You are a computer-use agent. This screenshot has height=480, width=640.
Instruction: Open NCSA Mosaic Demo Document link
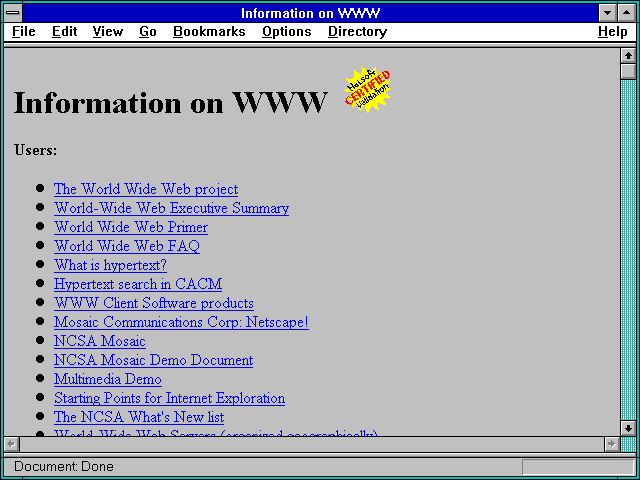[x=153, y=360]
